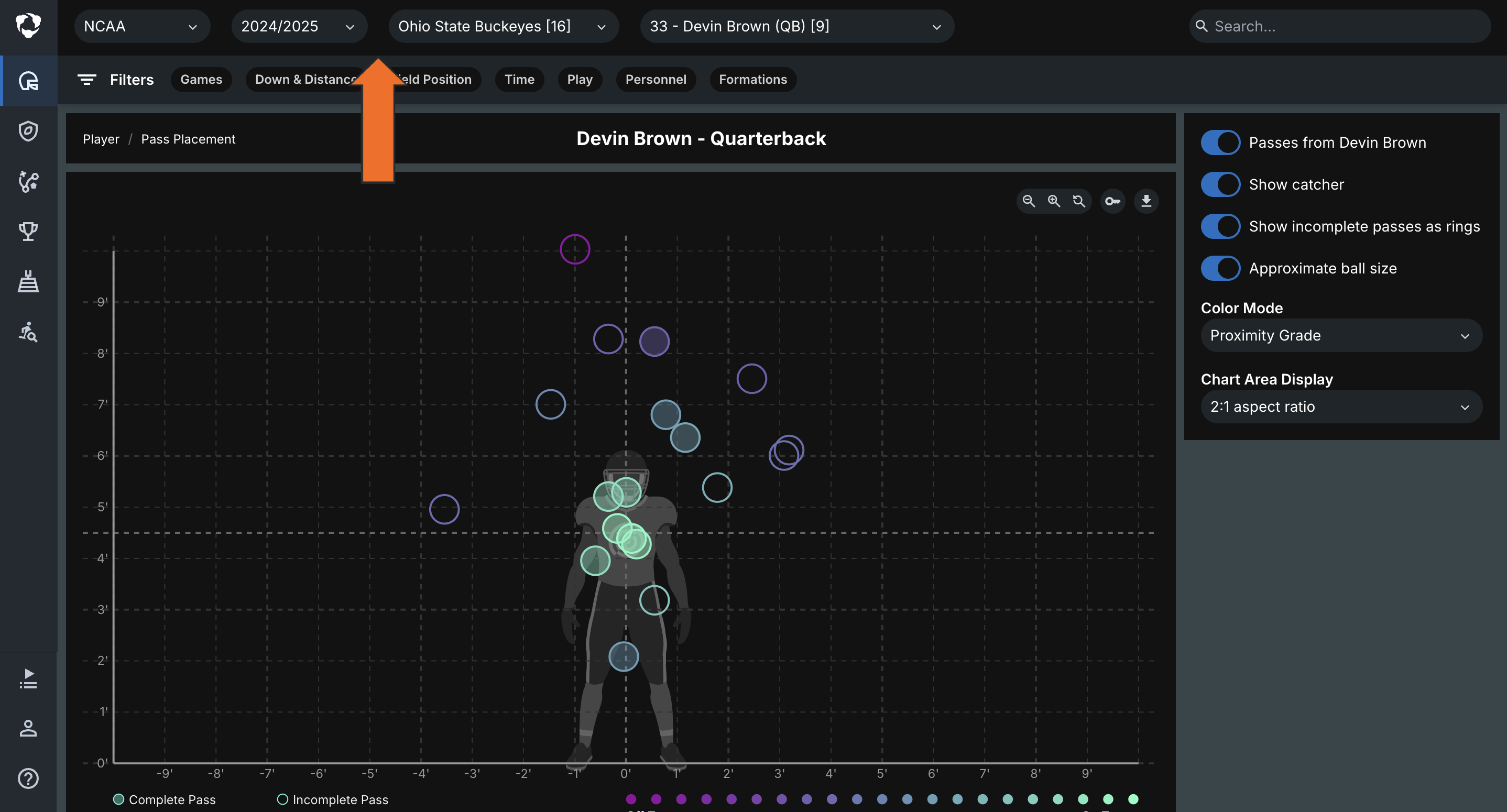Open the player search scouting icon in sidebar

[28, 332]
